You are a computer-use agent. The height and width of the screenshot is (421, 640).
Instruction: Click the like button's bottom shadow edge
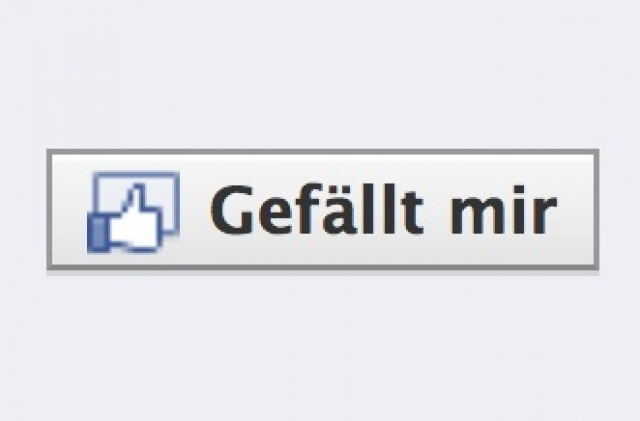click(x=322, y=272)
